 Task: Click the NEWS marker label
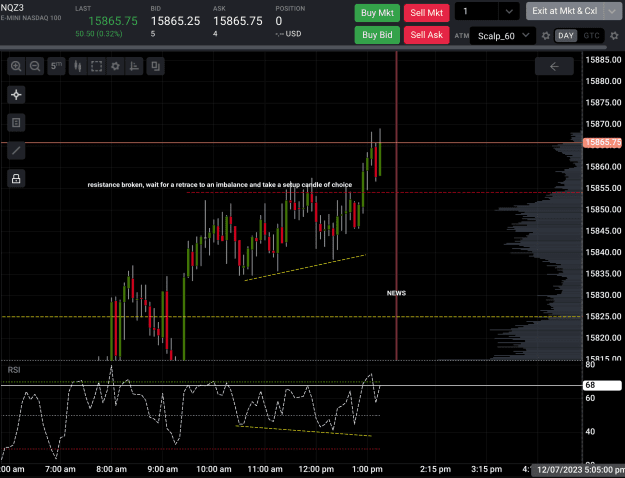point(396,293)
